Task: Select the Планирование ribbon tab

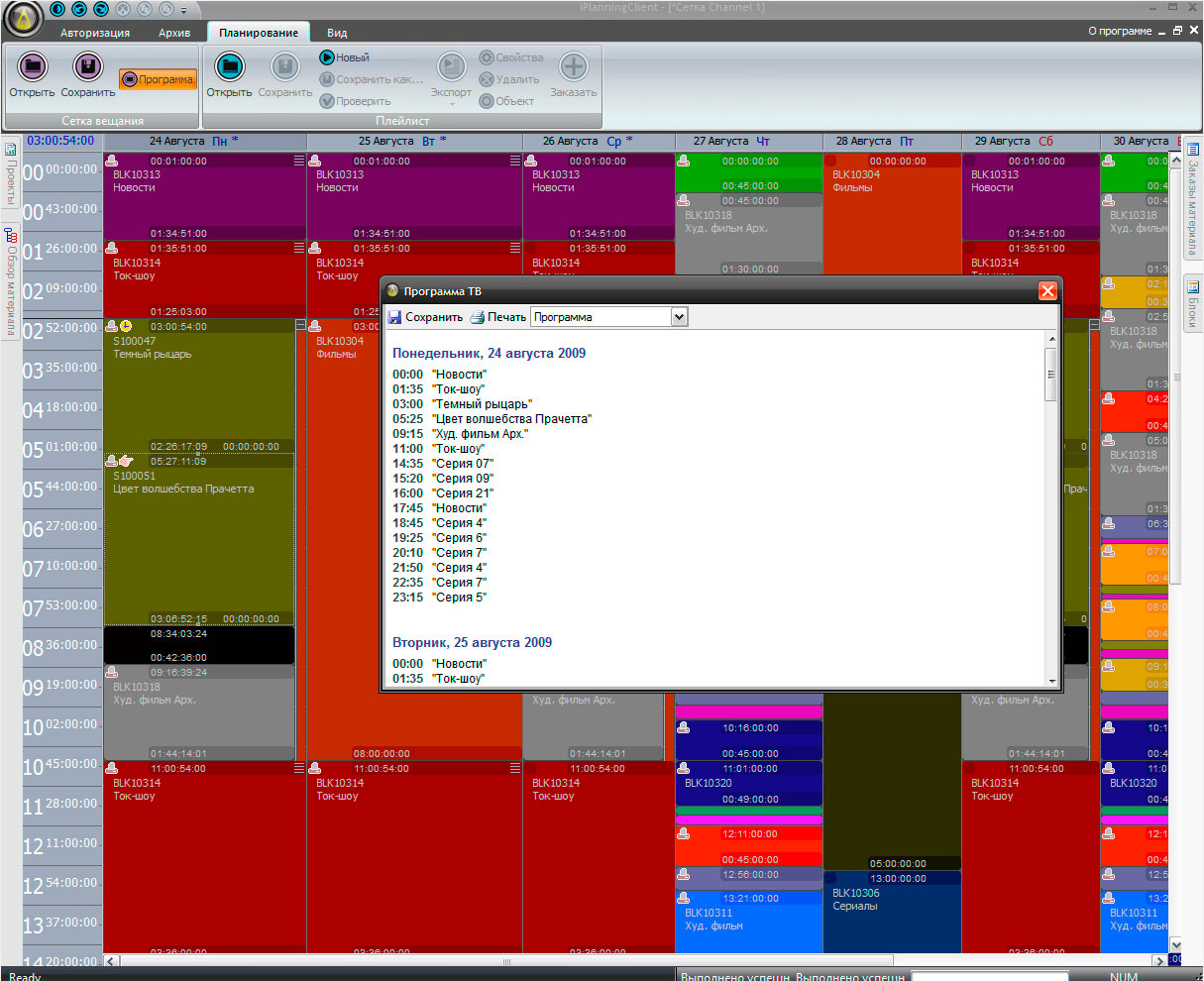Action: pos(259,33)
